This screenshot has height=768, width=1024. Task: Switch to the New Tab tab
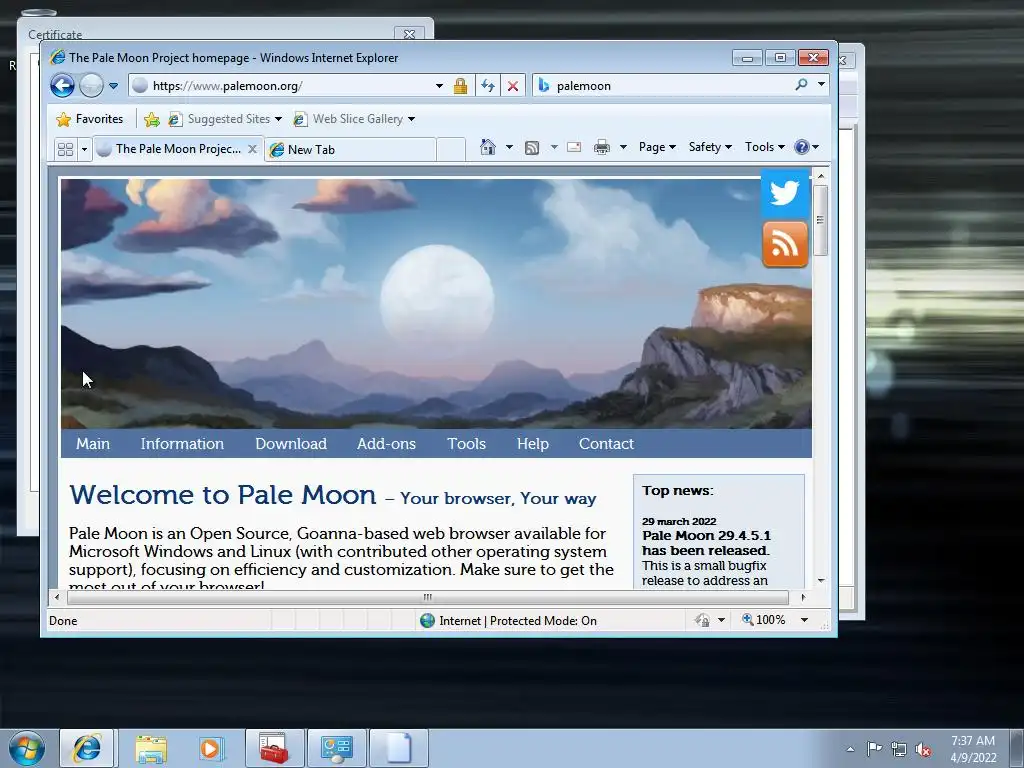[x=350, y=150]
